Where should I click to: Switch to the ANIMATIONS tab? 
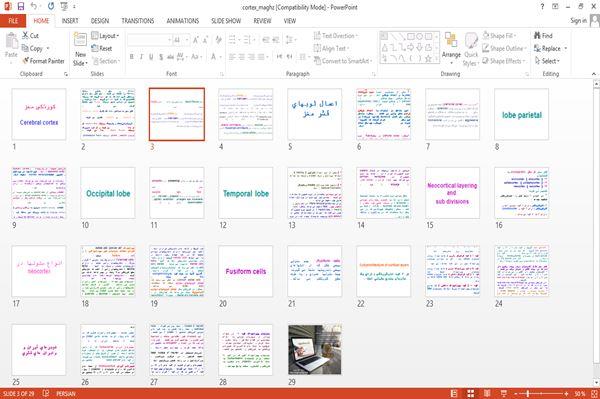[183, 21]
